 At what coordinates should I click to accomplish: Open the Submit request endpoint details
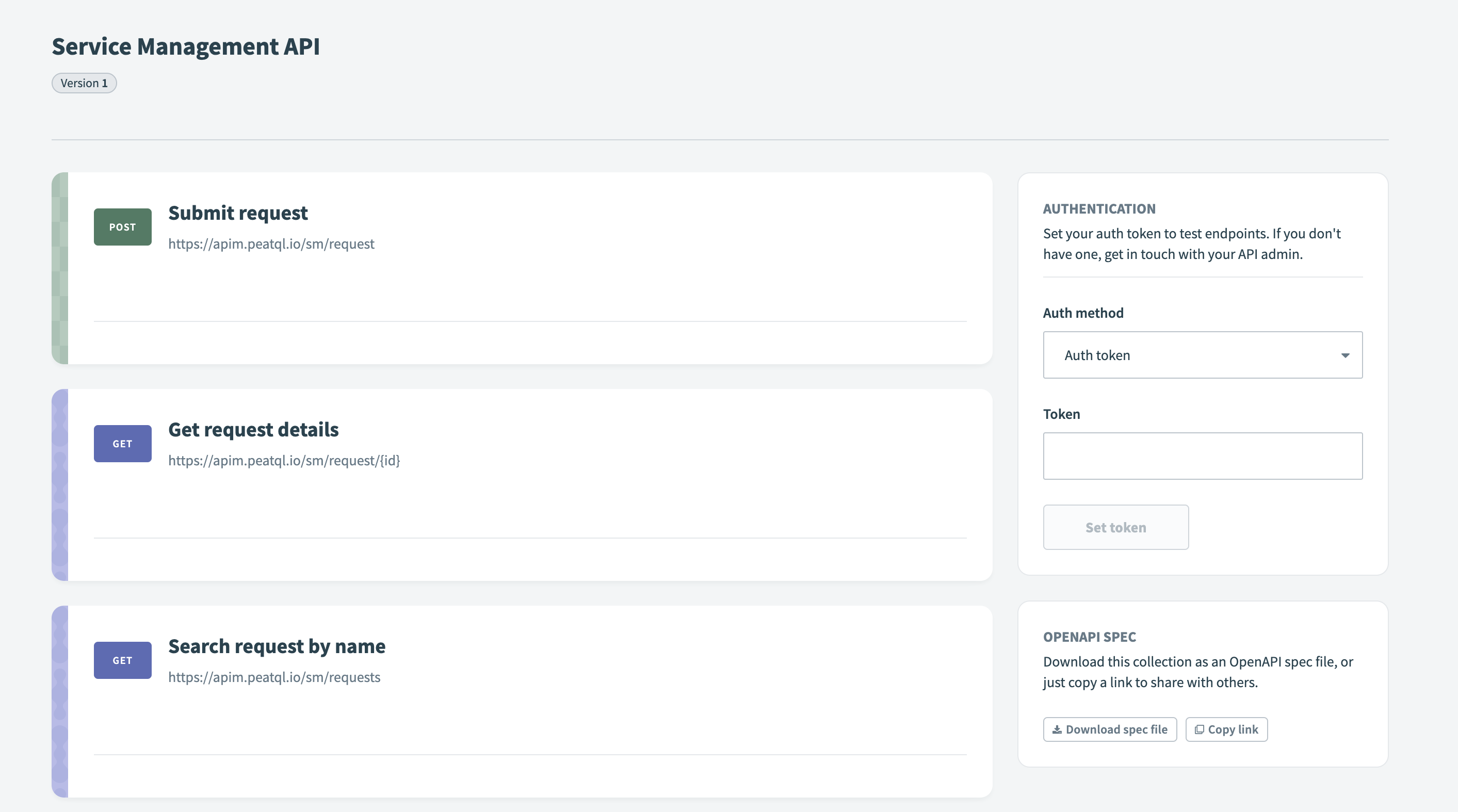(238, 214)
